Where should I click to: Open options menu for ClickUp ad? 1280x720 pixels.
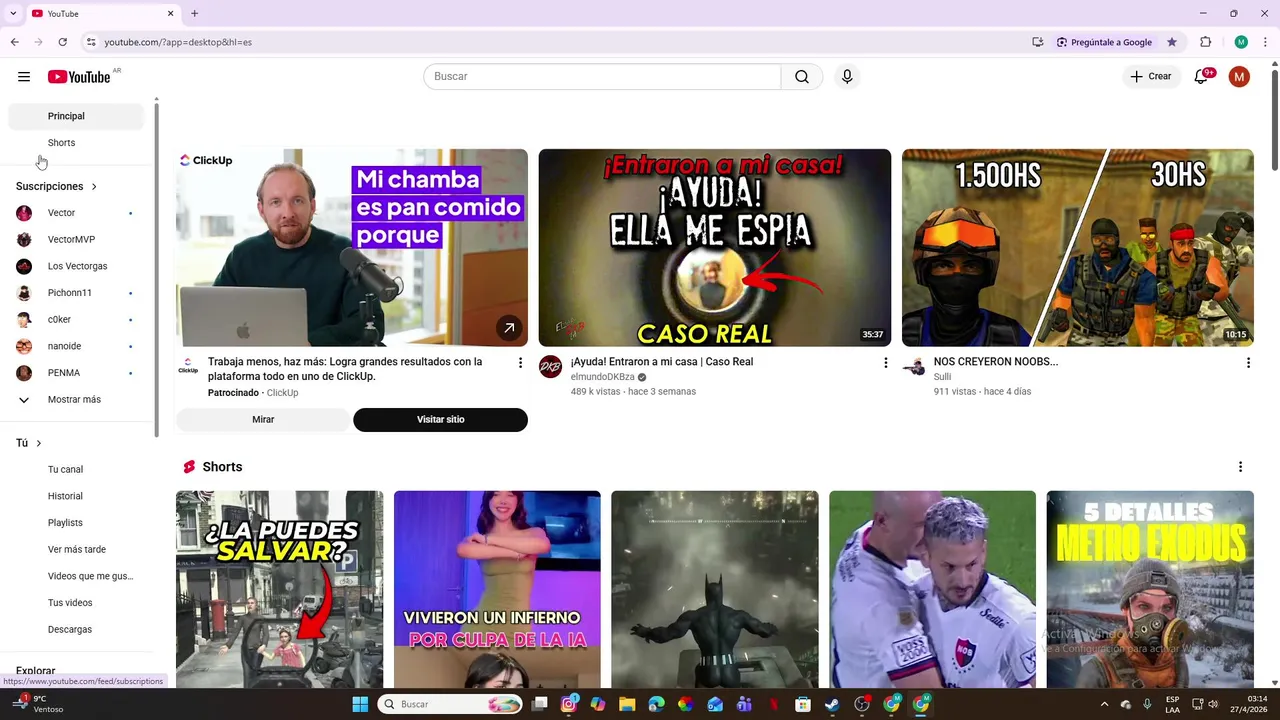pos(520,363)
